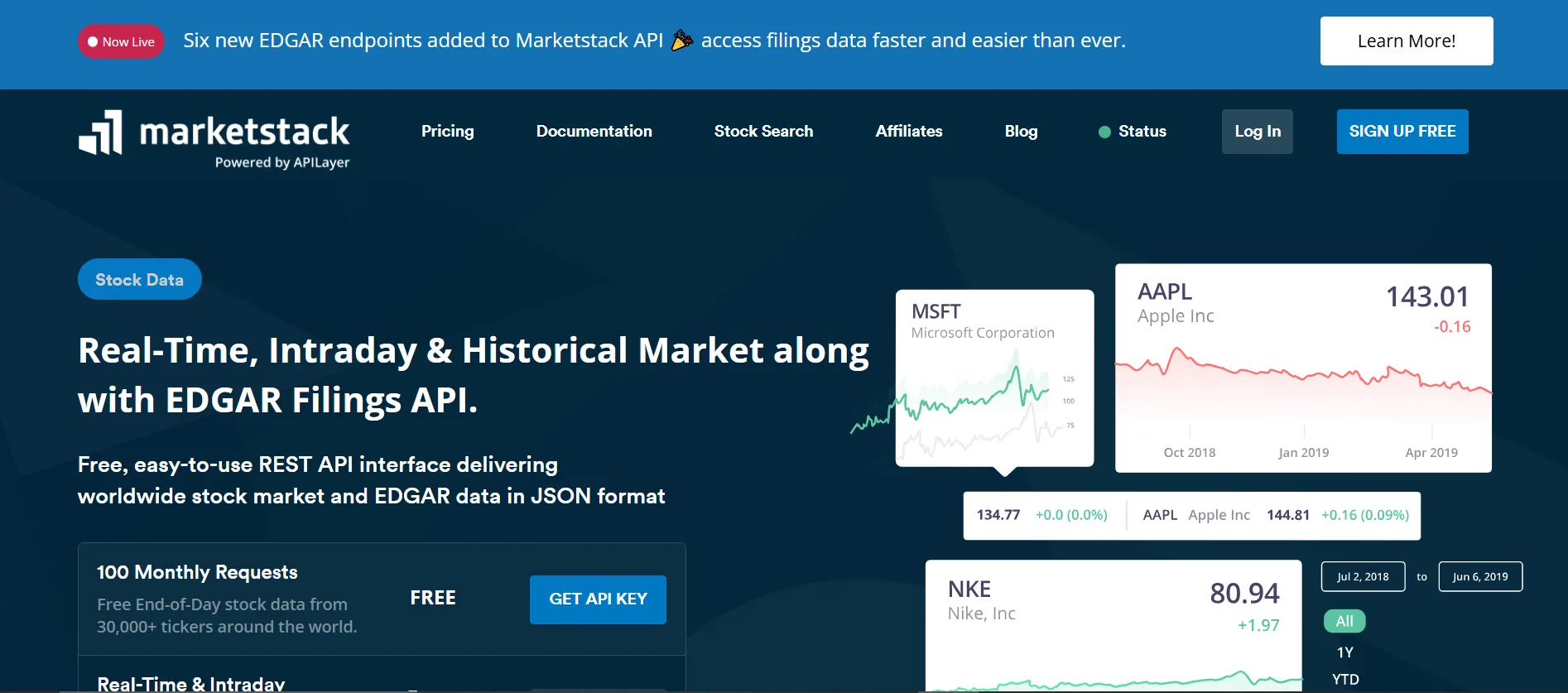Select the All range option
Screen dimensions: 1568x693
click(x=1344, y=621)
